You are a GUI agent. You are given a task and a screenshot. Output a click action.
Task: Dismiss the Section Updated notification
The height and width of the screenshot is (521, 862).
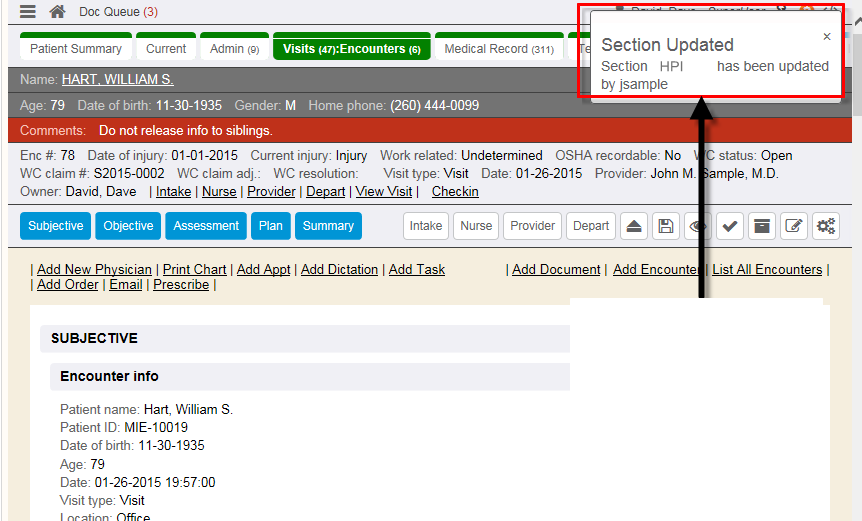[x=826, y=37]
